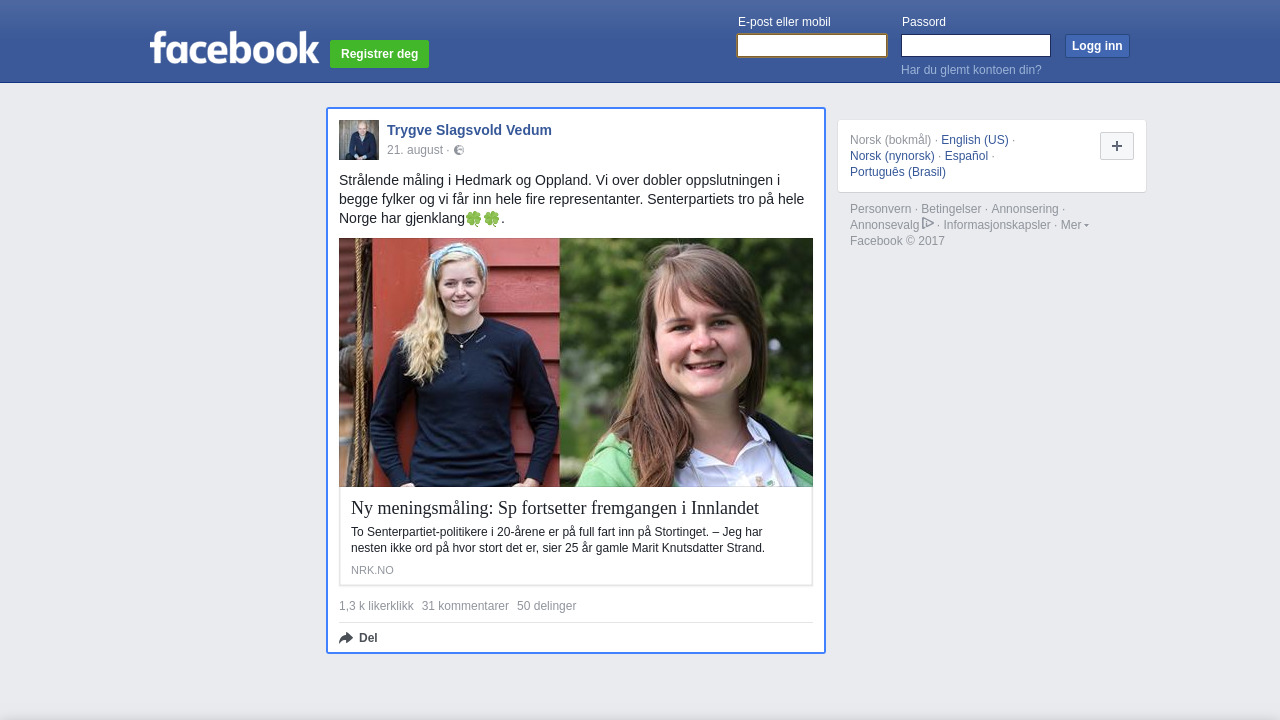Click the Logg inn button
1280x720 pixels.
(1097, 46)
